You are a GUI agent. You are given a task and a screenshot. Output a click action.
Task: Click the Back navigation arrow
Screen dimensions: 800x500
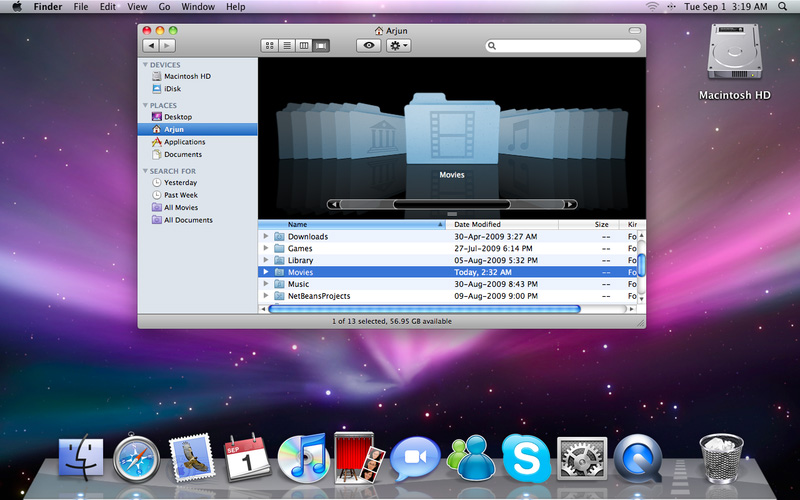[x=151, y=46]
